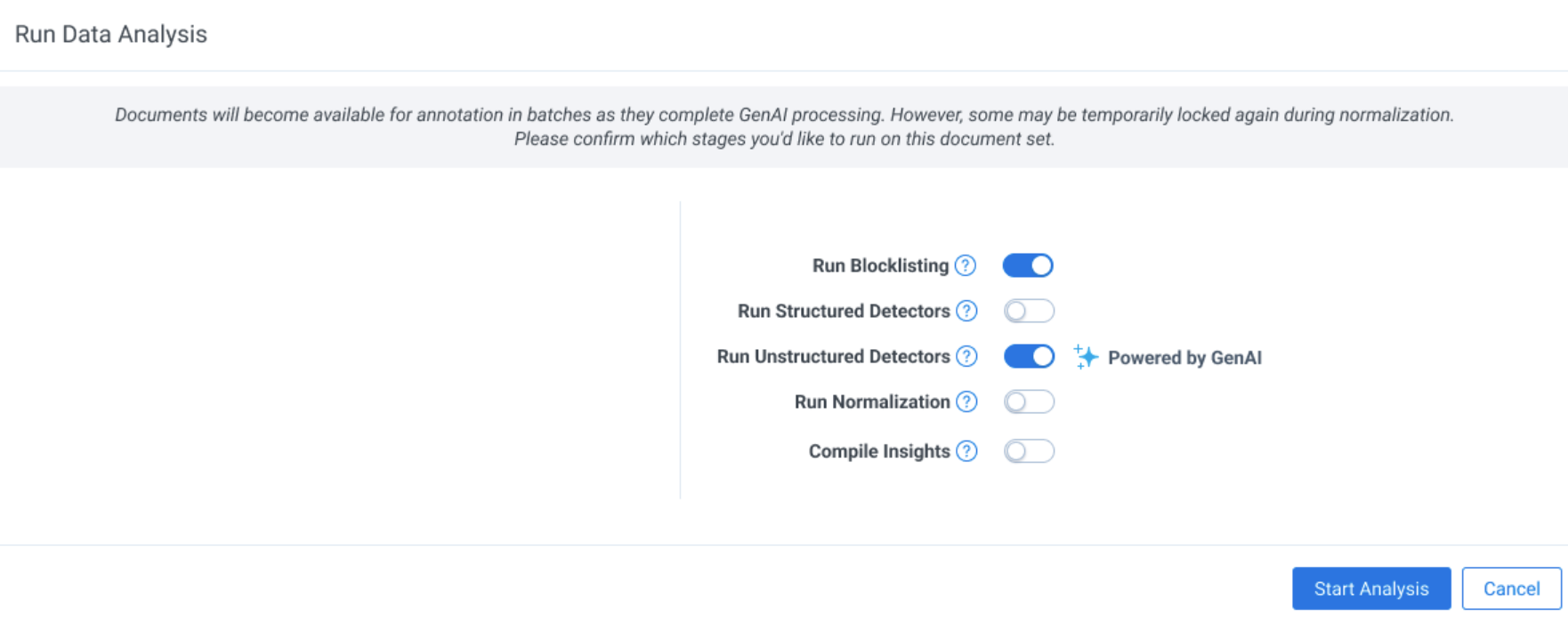Image resolution: width=1568 pixels, height=617 pixels.
Task: Turn on Compile Insights
Action: [1028, 451]
